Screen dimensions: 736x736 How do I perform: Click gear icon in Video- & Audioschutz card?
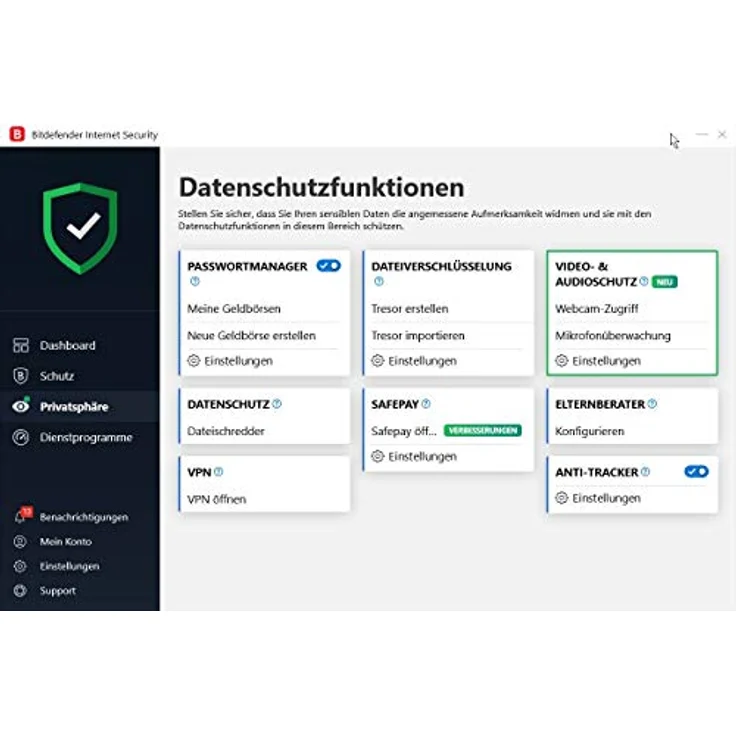click(x=561, y=360)
